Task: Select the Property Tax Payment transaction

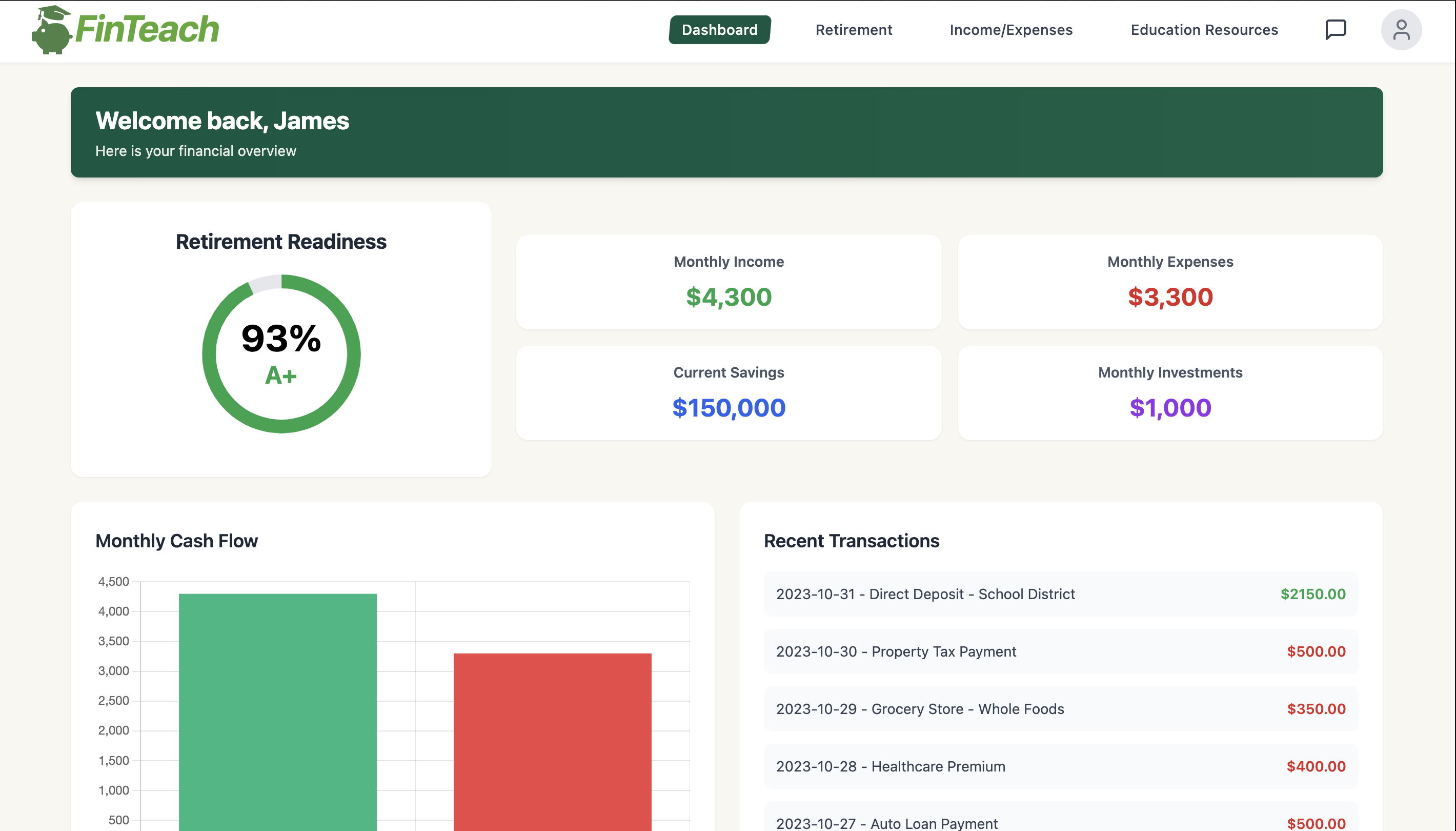Action: (x=1060, y=651)
